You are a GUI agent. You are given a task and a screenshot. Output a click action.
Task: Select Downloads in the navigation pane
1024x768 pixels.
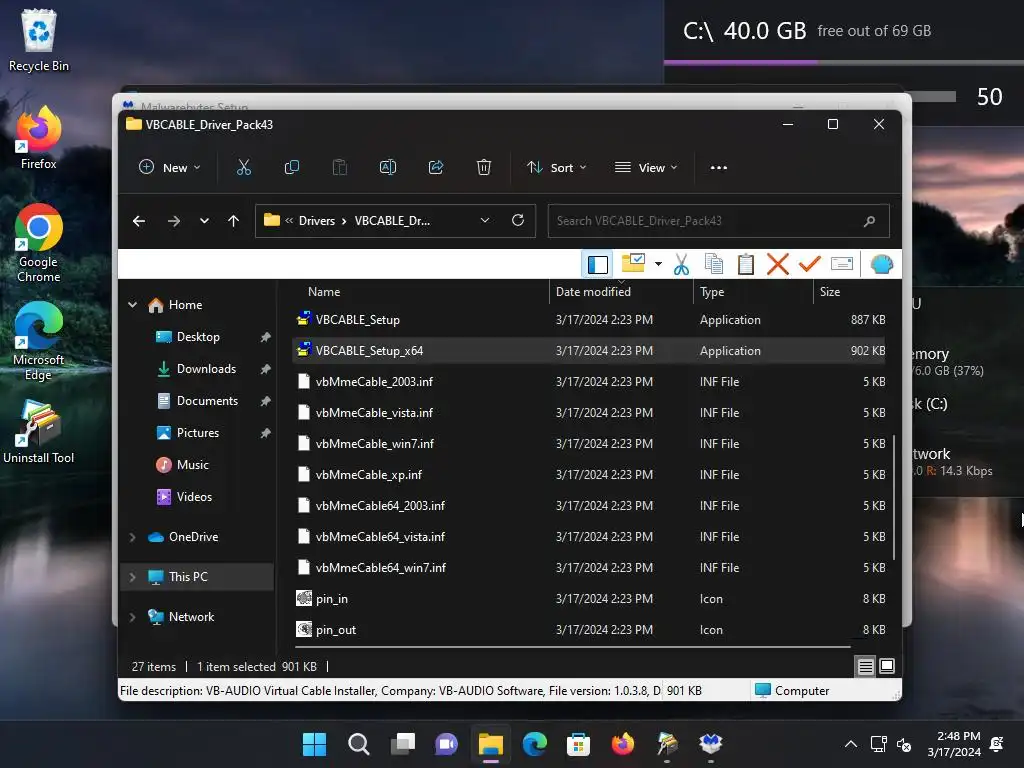[x=206, y=369]
